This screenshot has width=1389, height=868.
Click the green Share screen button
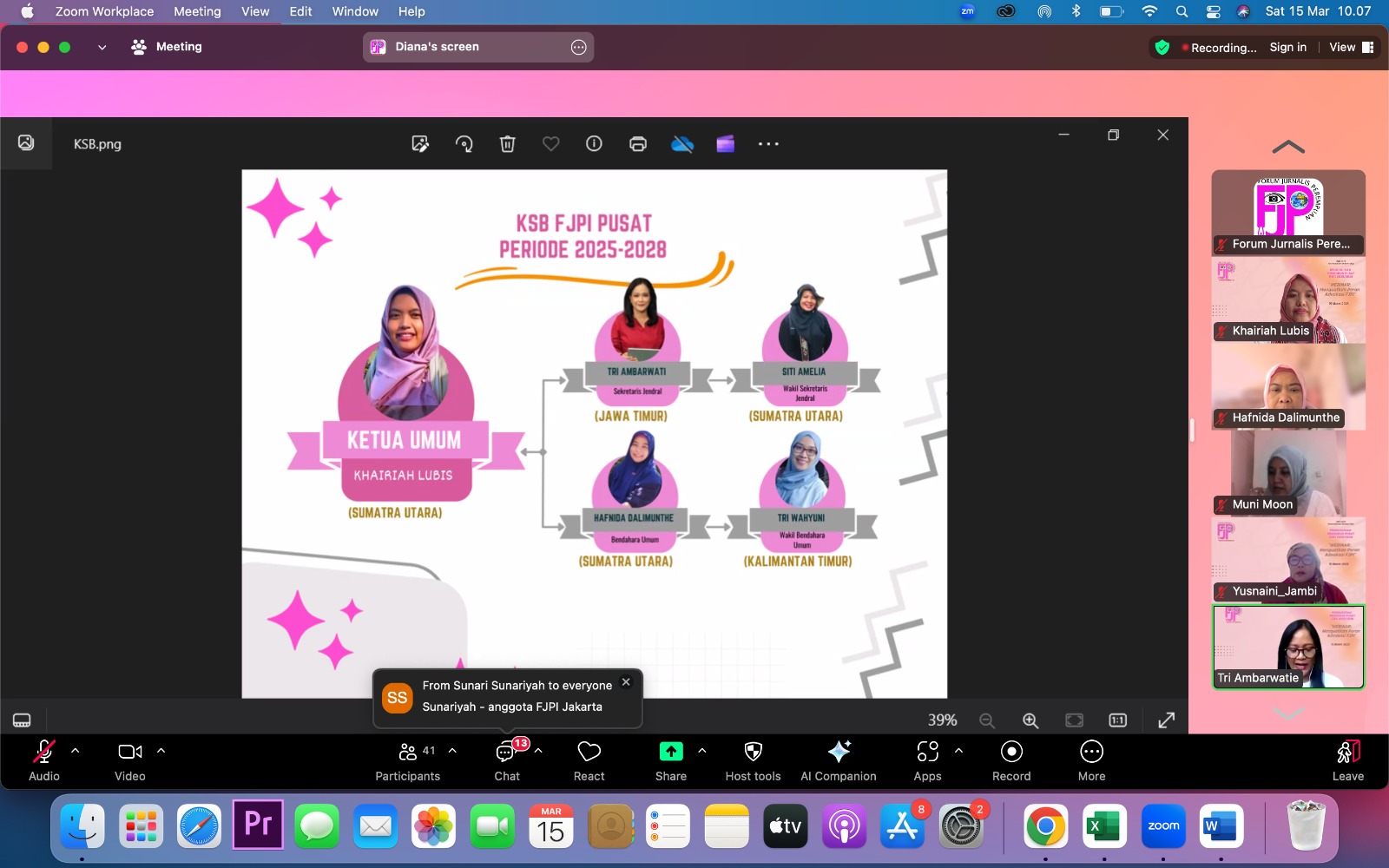[671, 760]
